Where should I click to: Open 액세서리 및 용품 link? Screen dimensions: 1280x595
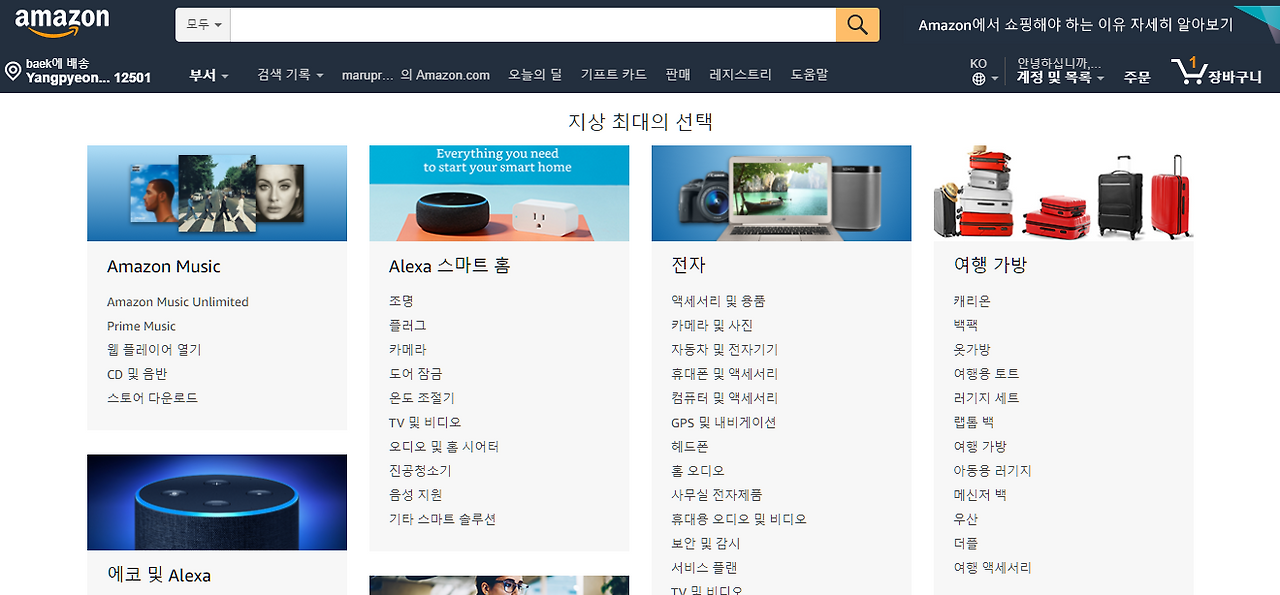coord(718,301)
